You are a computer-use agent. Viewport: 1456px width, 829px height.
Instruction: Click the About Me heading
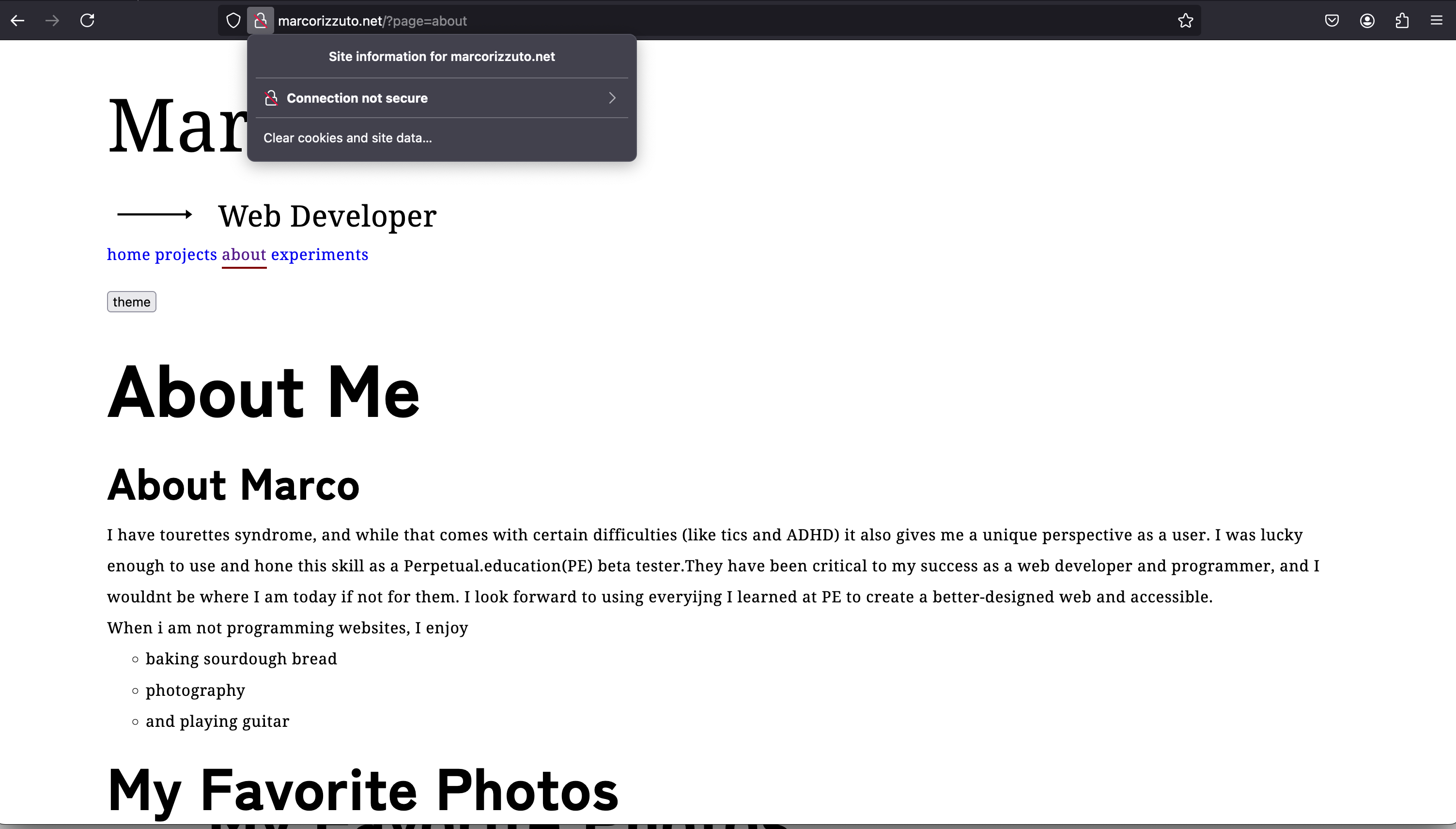[x=263, y=392]
